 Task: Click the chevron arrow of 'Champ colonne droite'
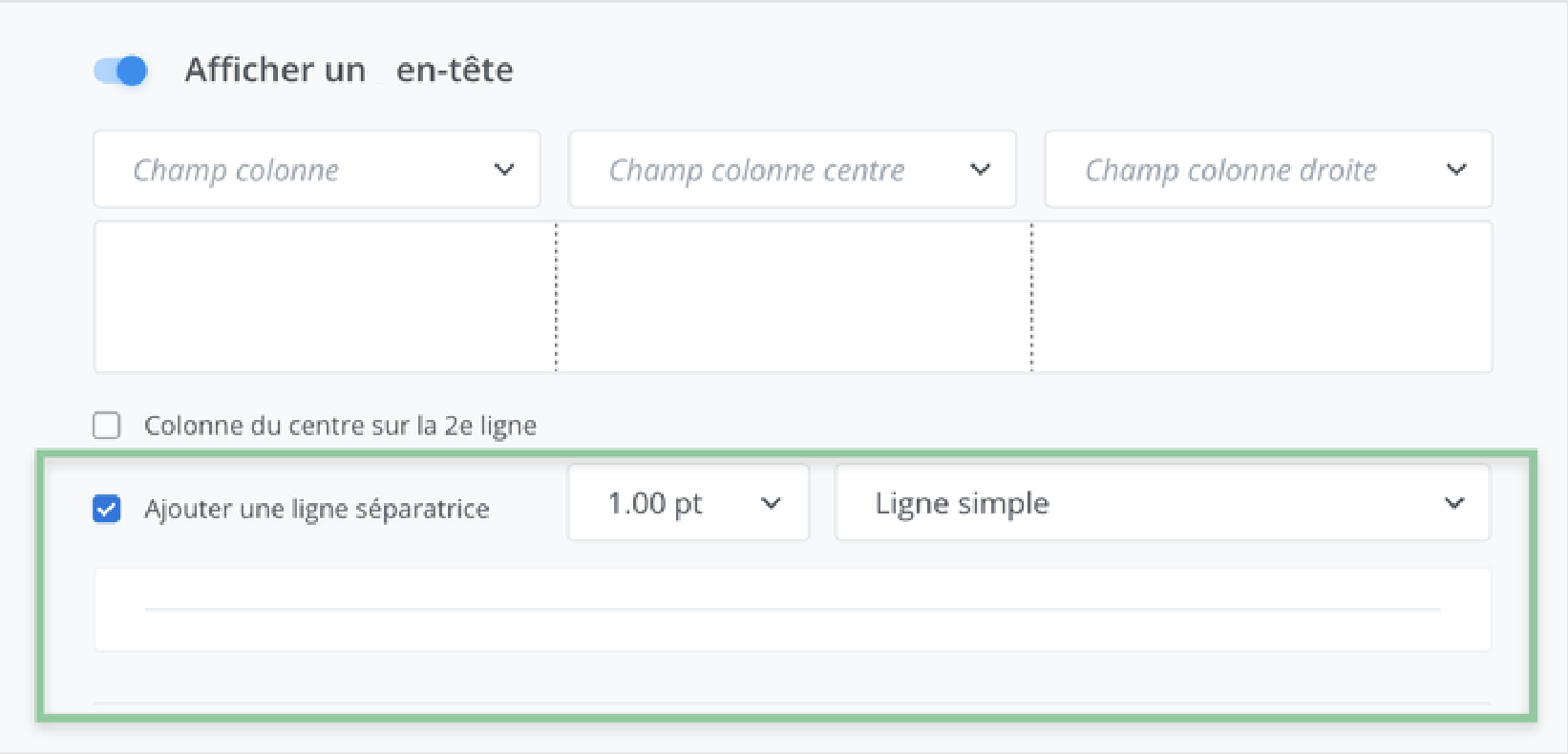pyautogui.click(x=1456, y=170)
